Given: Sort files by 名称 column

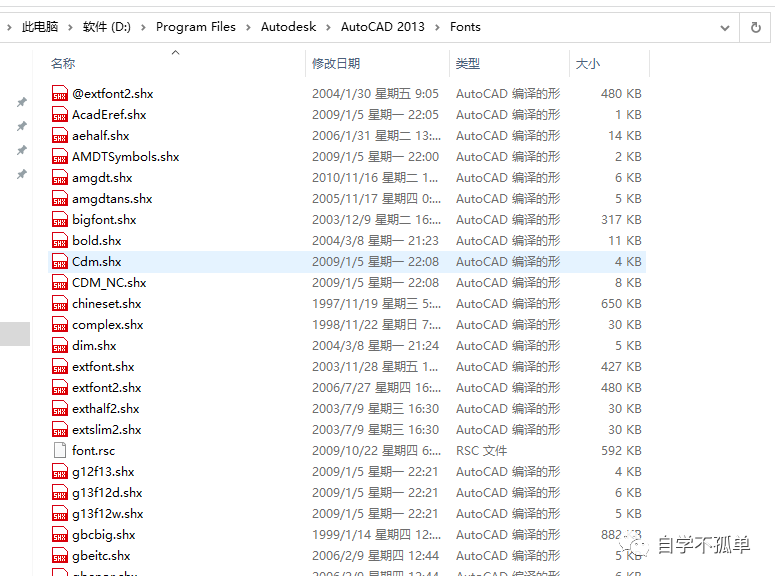Looking at the screenshot, I should (63, 63).
